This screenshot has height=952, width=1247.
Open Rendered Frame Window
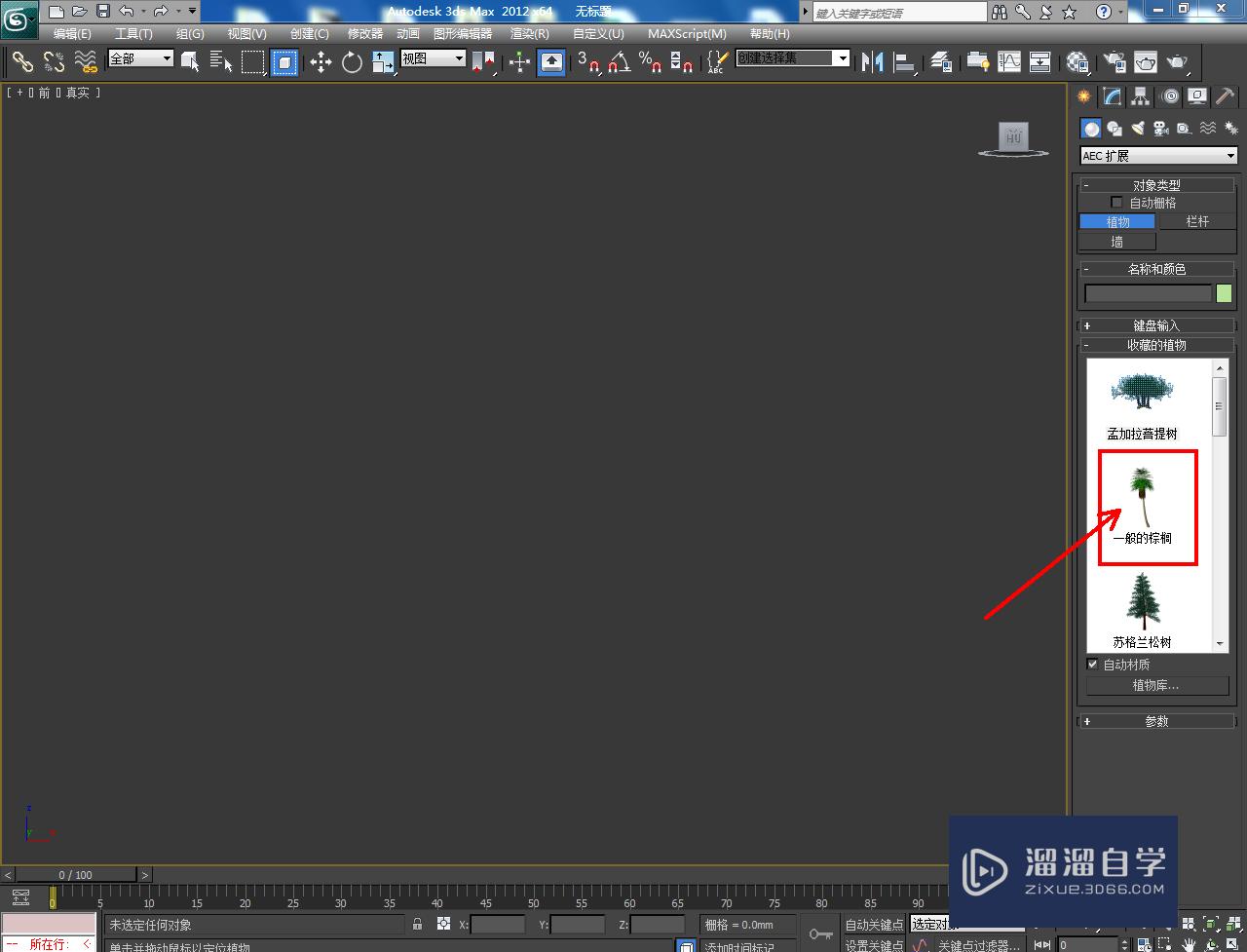(x=1146, y=62)
